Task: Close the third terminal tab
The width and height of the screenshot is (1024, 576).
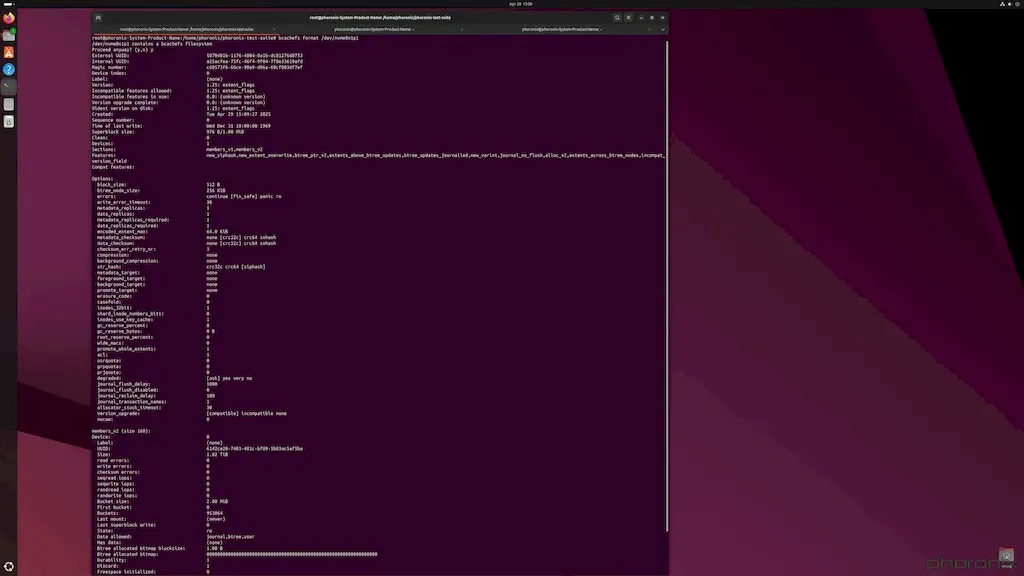Action: click(x=649, y=29)
